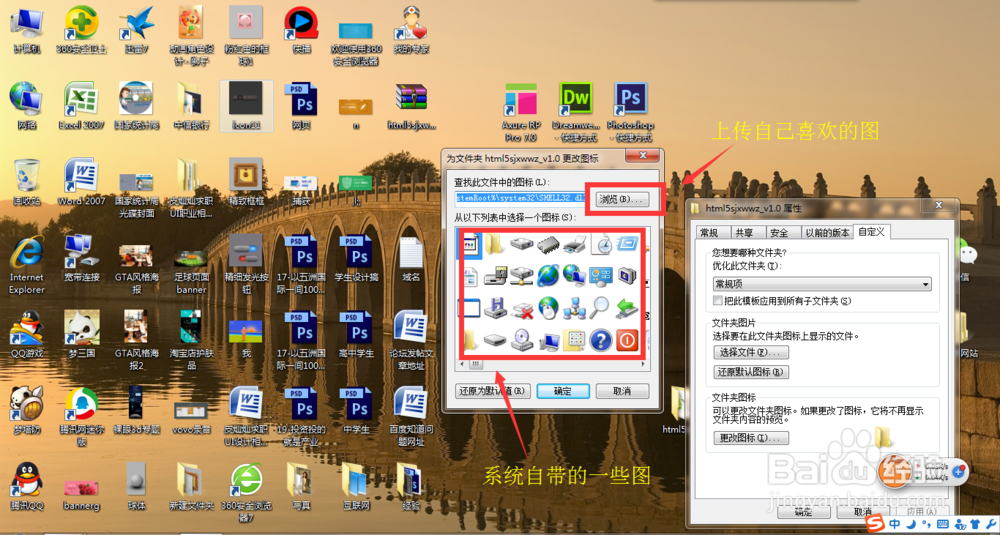Open the 快播 player desktop shortcut
The width and height of the screenshot is (1000, 535).
[x=301, y=31]
